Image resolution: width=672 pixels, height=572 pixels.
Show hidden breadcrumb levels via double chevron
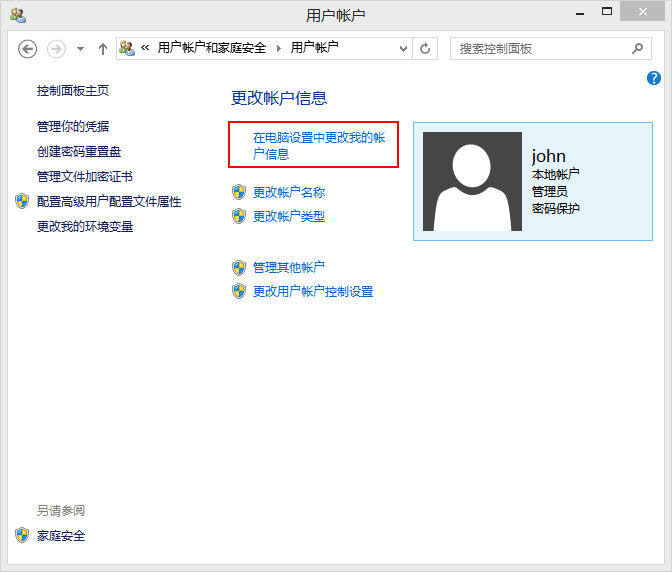tap(145, 48)
